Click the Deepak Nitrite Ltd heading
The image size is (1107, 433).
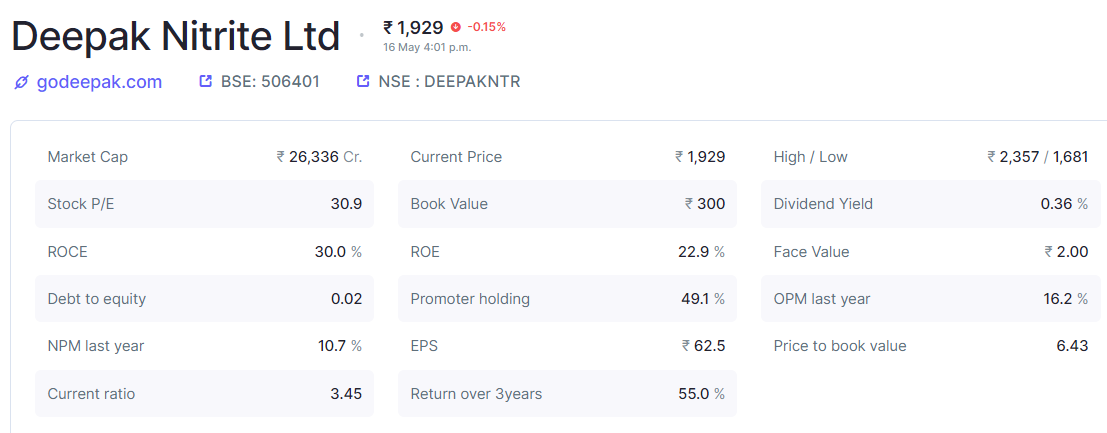[176, 37]
